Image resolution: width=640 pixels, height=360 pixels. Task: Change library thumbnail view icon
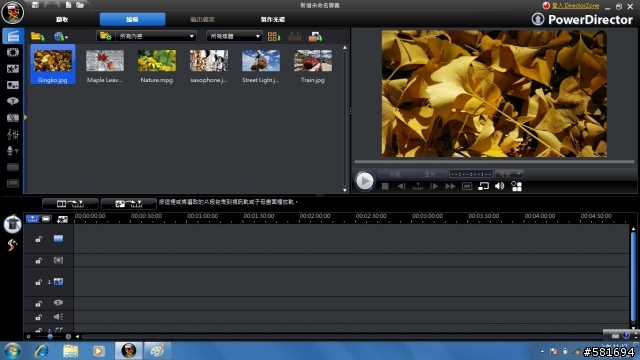coord(273,36)
